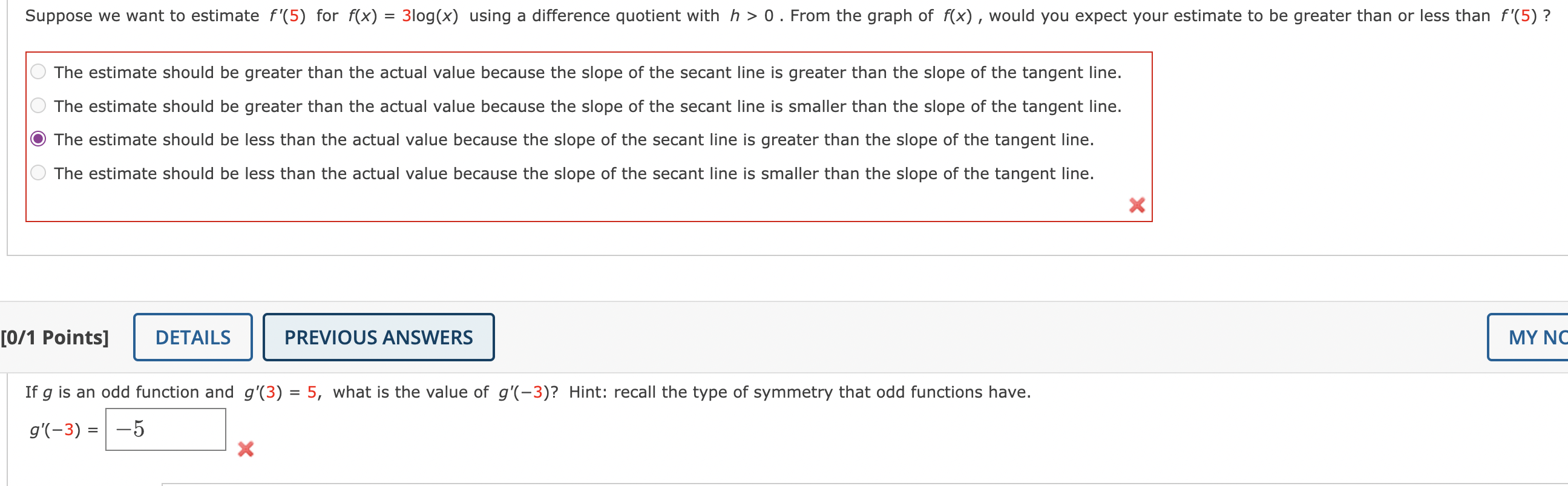Click the red X beside the g'(-3) answer box

pos(246,450)
